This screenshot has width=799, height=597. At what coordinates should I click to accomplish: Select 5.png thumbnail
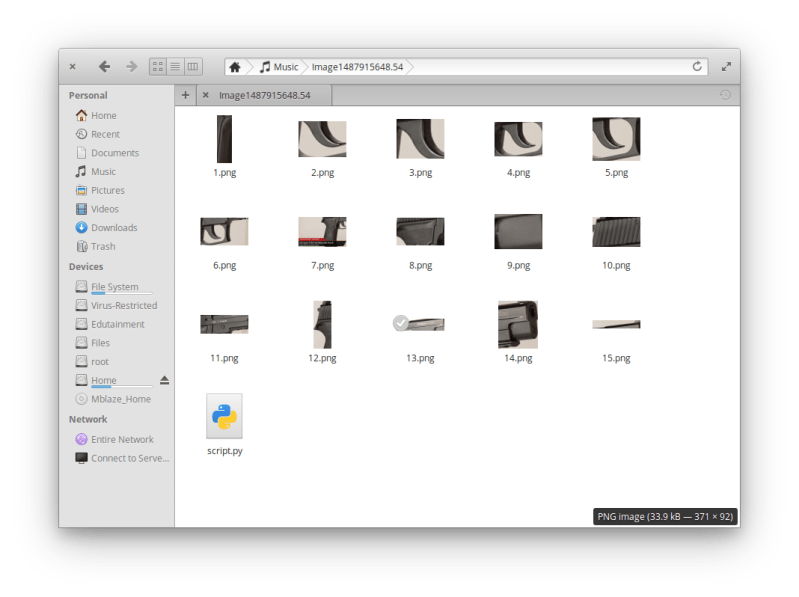click(616, 139)
